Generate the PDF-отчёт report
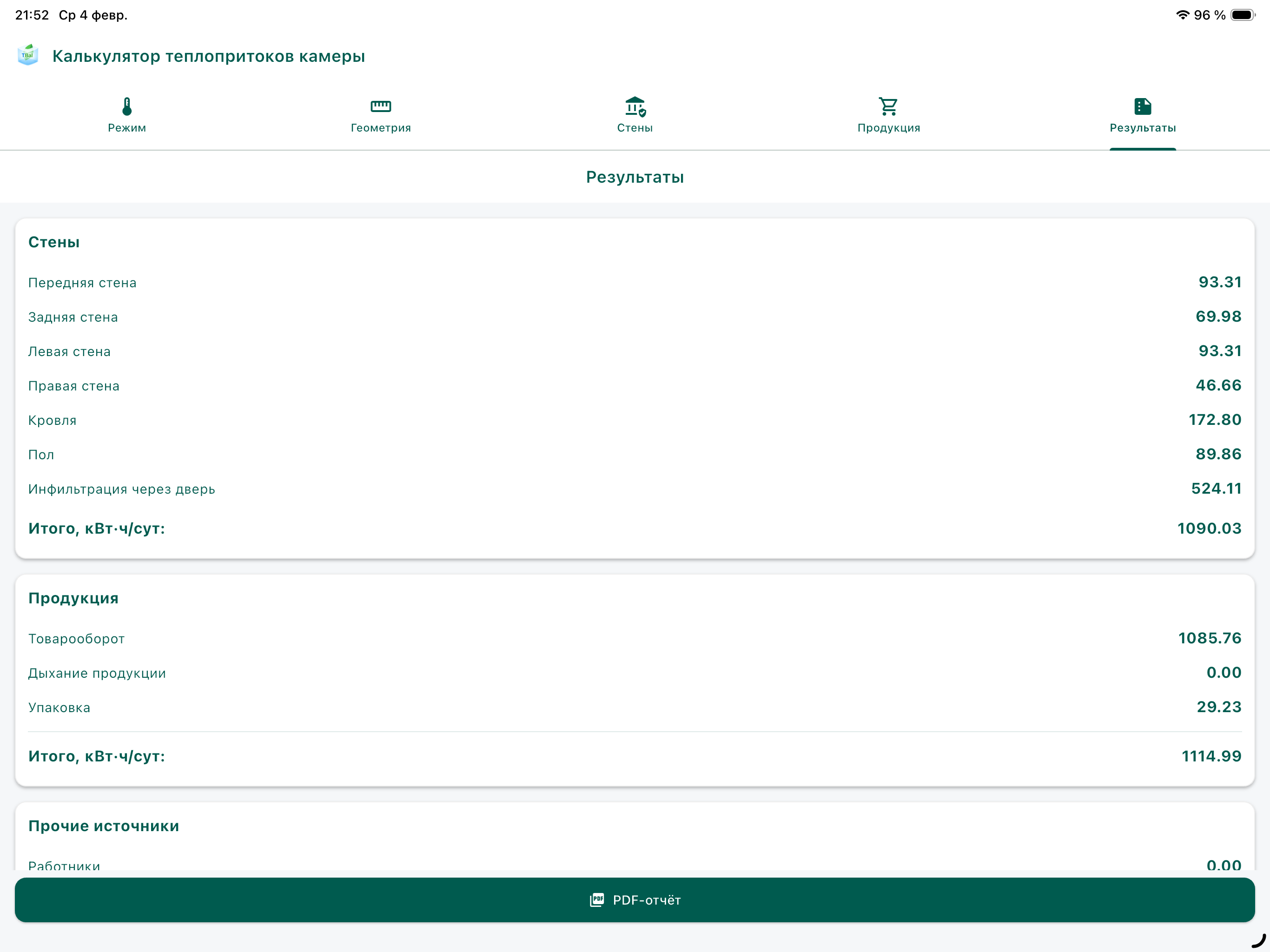This screenshot has height=952, width=1270. click(635, 900)
